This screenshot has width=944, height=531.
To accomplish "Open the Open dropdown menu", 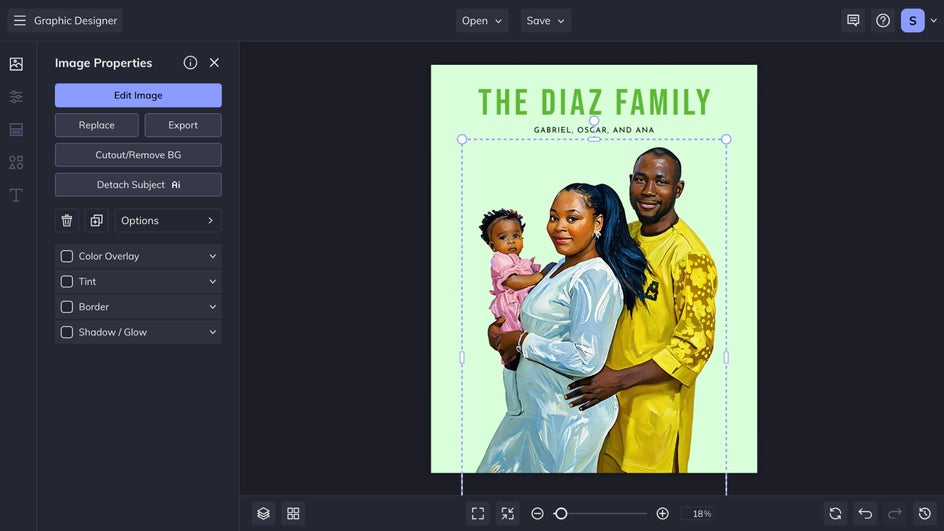I will point(482,20).
